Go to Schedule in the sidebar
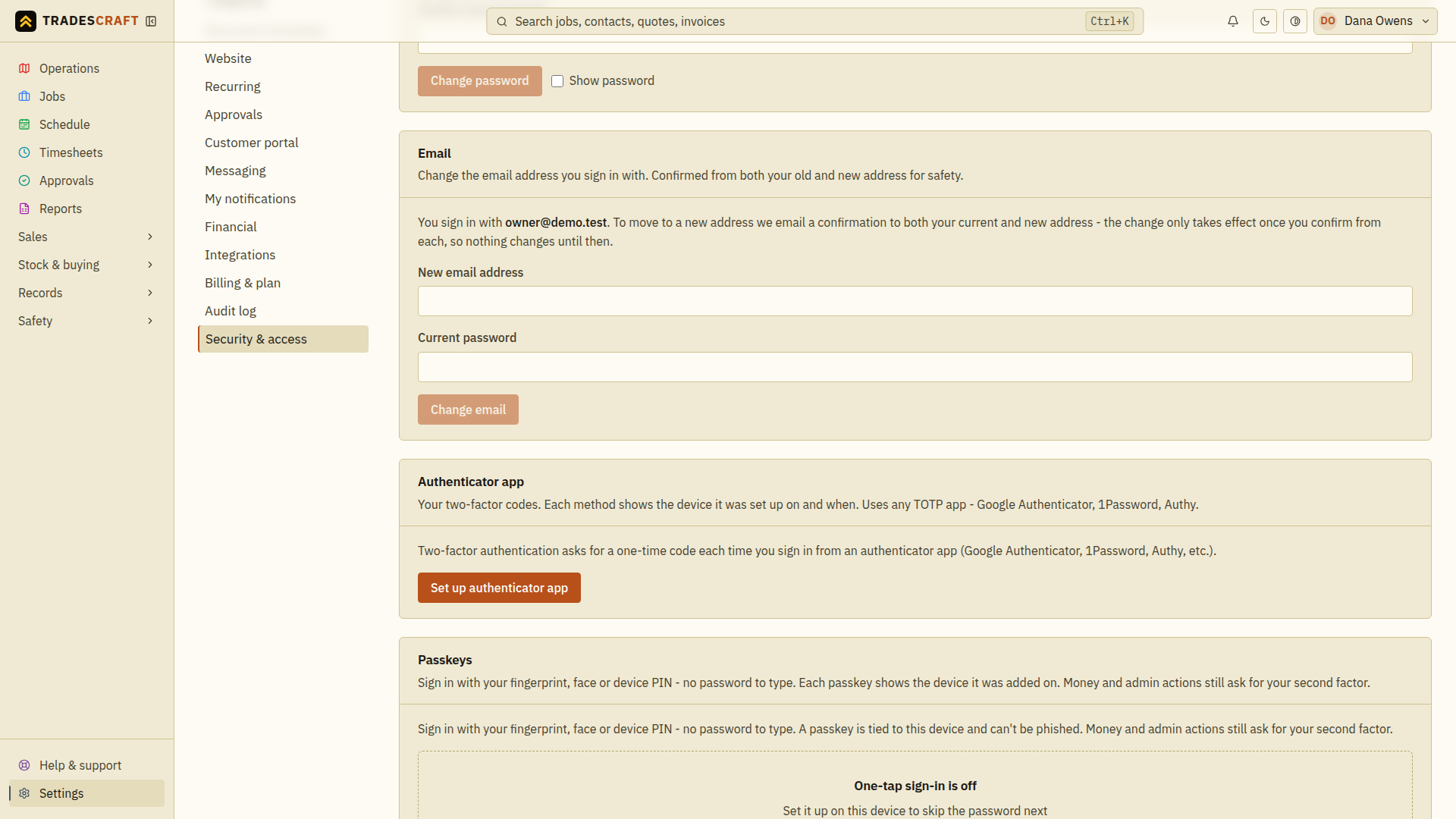Image resolution: width=1456 pixels, height=819 pixels. (86, 124)
